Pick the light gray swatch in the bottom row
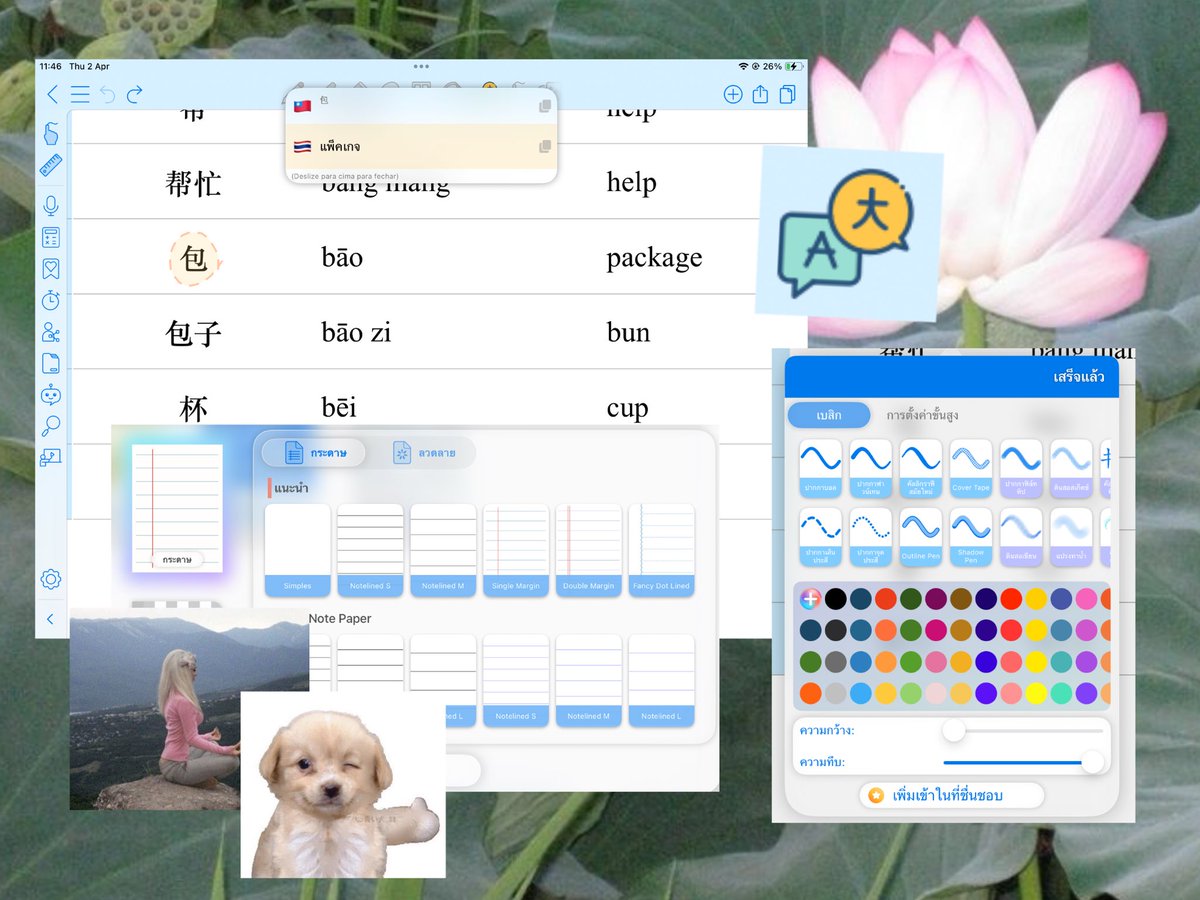This screenshot has height=900, width=1200. pyautogui.click(x=836, y=693)
